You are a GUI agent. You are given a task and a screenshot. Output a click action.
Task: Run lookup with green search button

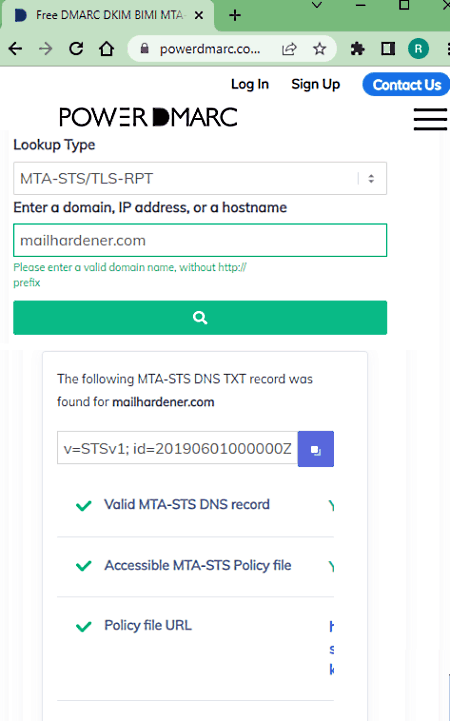pyautogui.click(x=200, y=318)
